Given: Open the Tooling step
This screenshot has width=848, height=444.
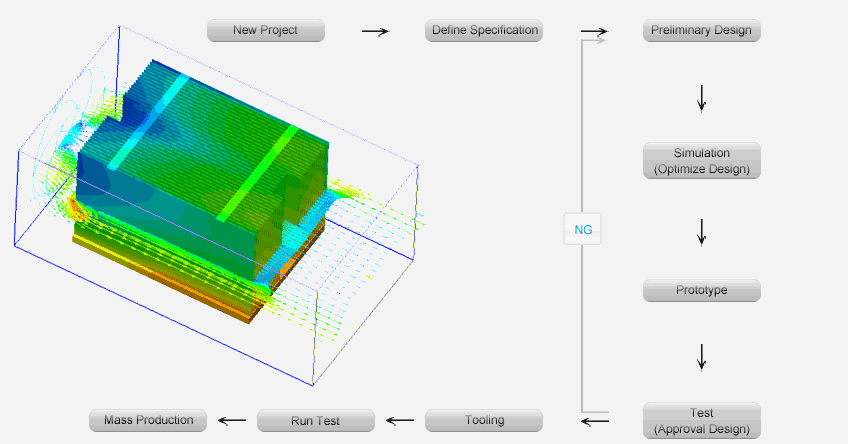Looking at the screenshot, I should coord(483,421).
